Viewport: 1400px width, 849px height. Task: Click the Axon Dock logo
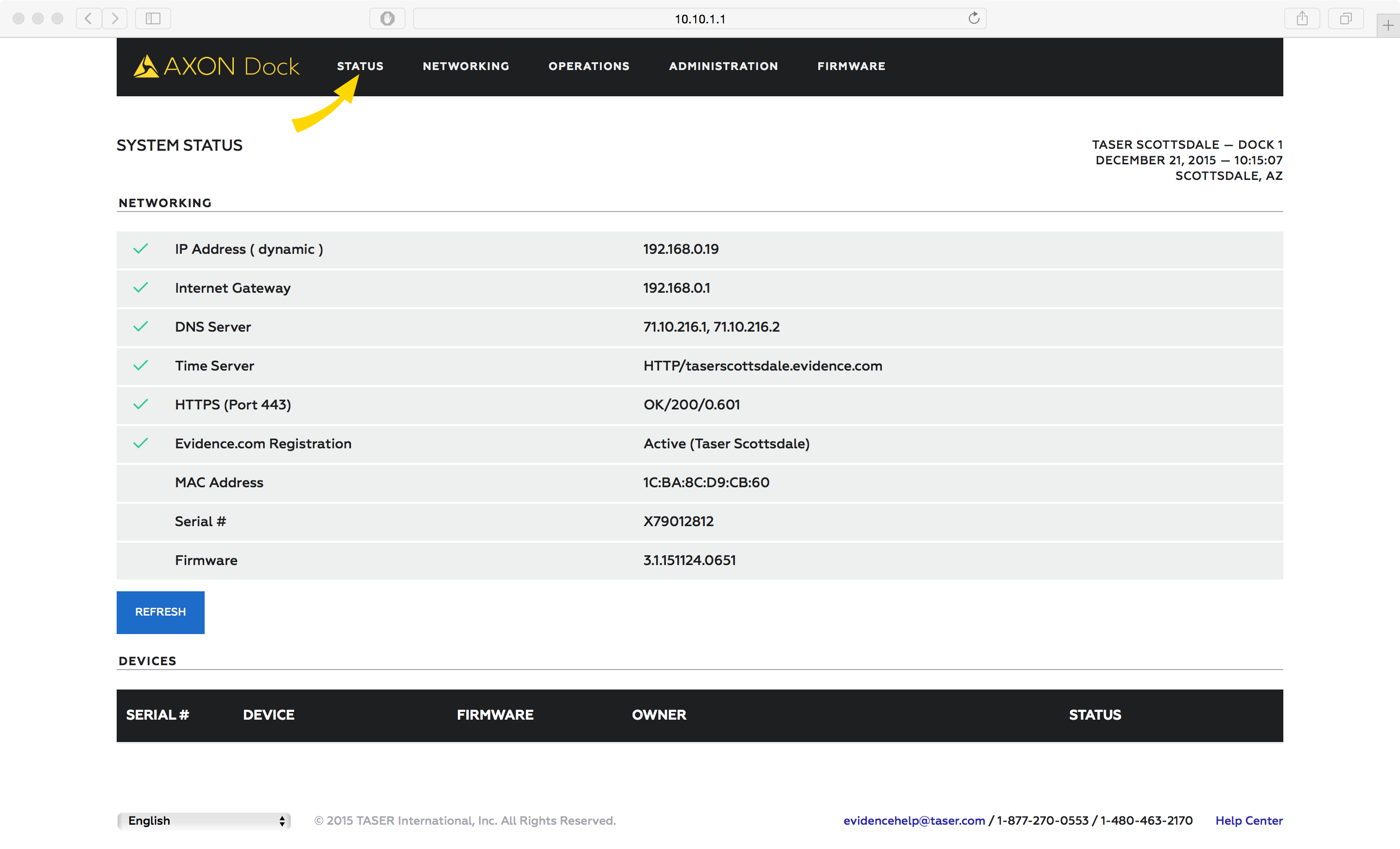pyautogui.click(x=216, y=67)
